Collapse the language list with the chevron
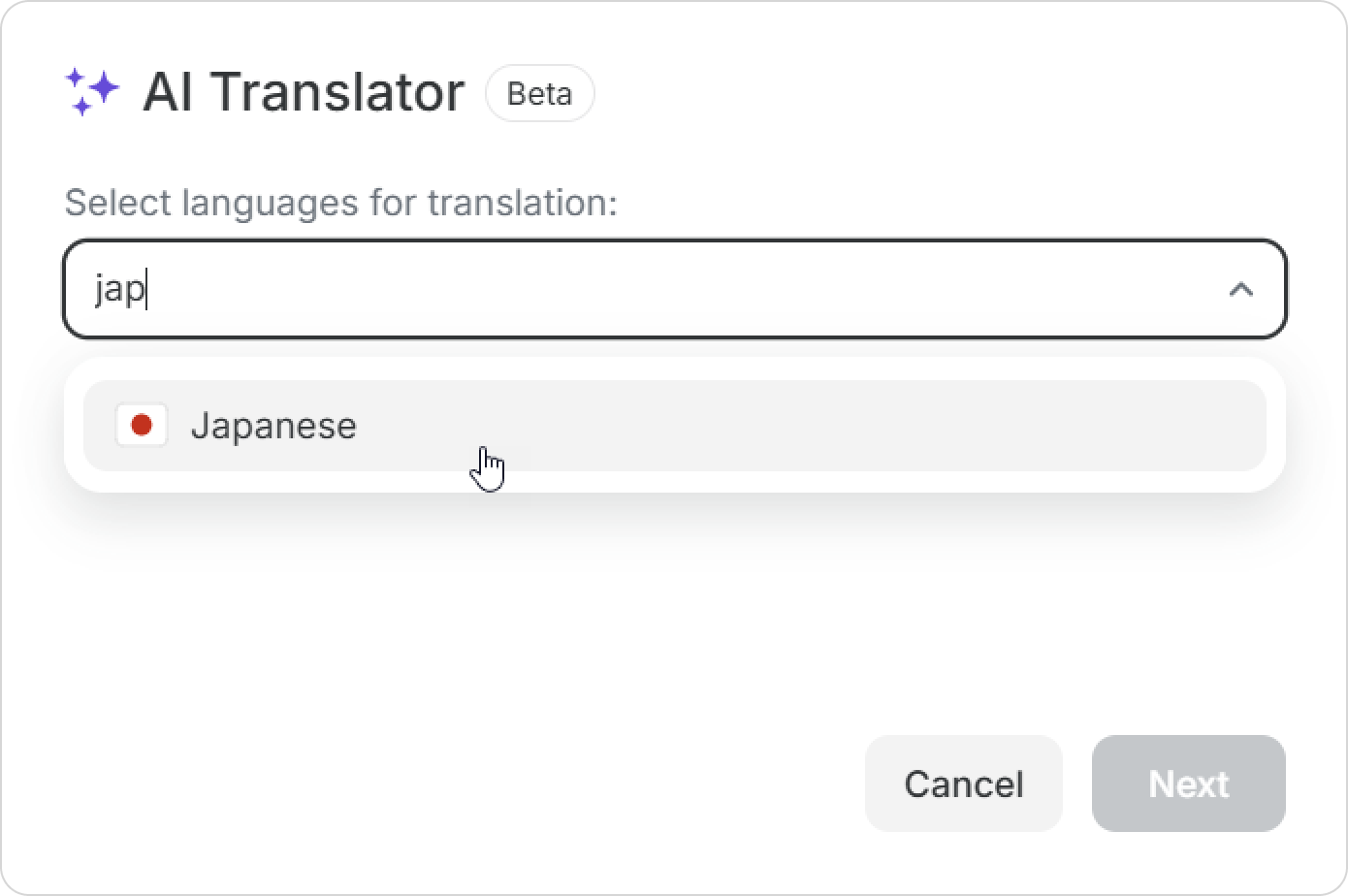This screenshot has height=896, width=1348. [1240, 289]
